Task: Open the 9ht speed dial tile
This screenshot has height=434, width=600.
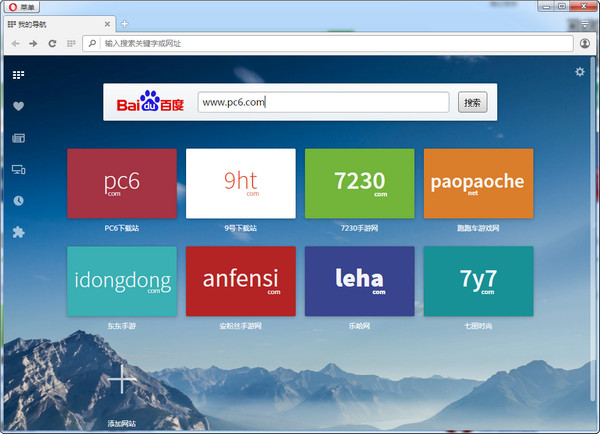Action: point(241,184)
